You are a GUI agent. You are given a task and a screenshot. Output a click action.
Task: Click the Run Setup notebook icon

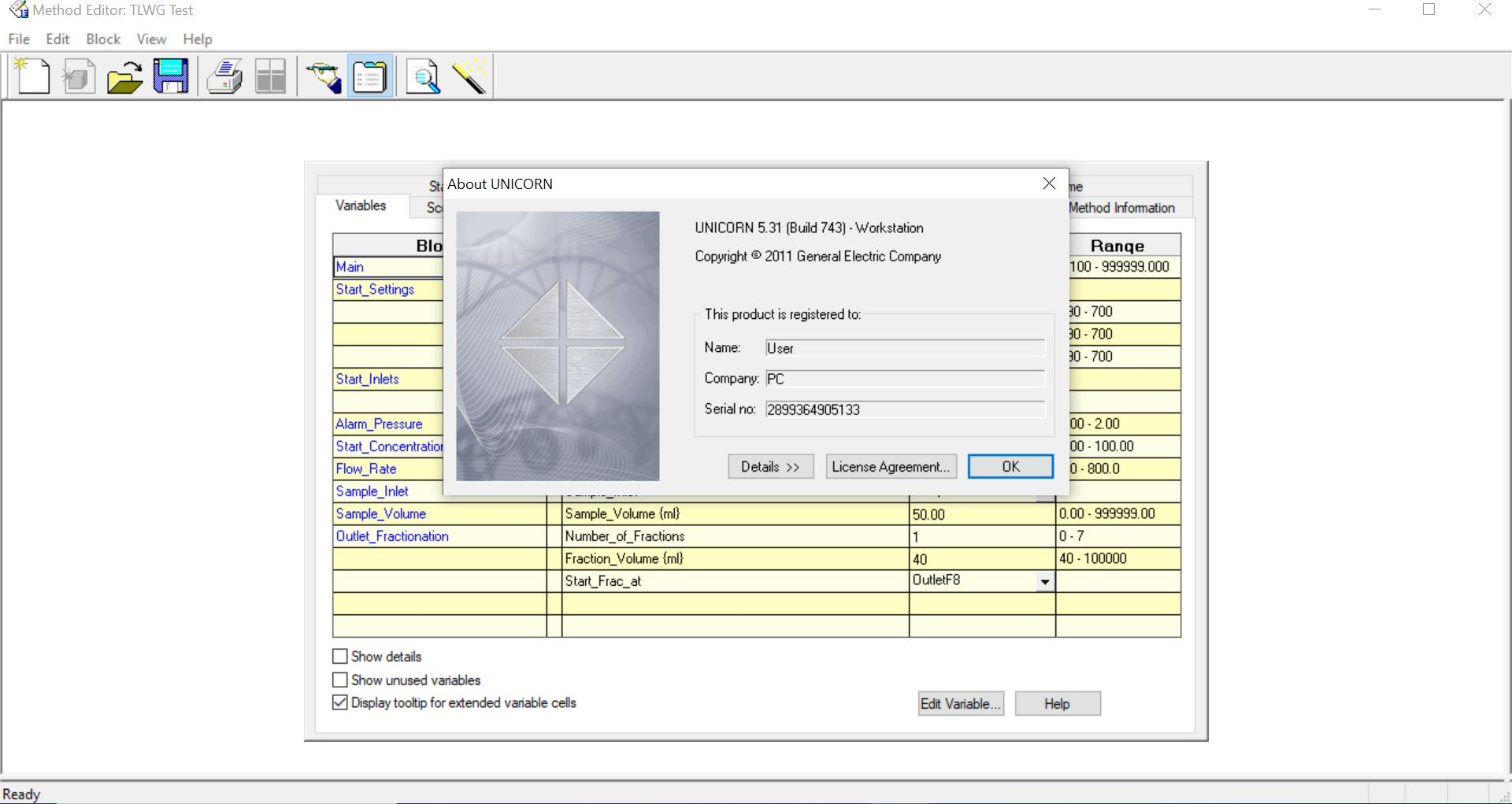pos(369,76)
